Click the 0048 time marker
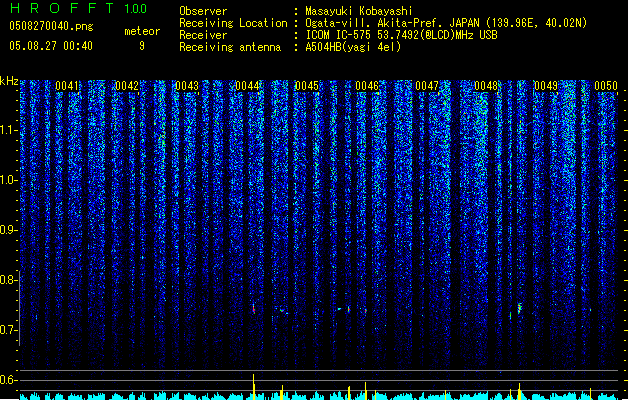 pyautogui.click(x=486, y=86)
